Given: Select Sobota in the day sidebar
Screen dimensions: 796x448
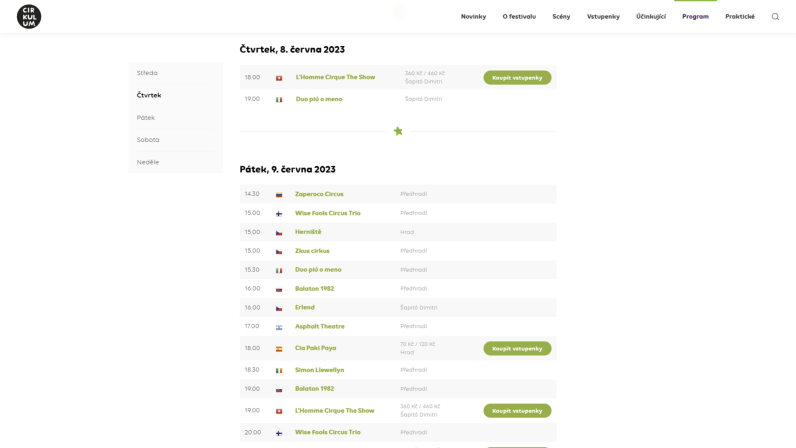Looking at the screenshot, I should click(148, 139).
